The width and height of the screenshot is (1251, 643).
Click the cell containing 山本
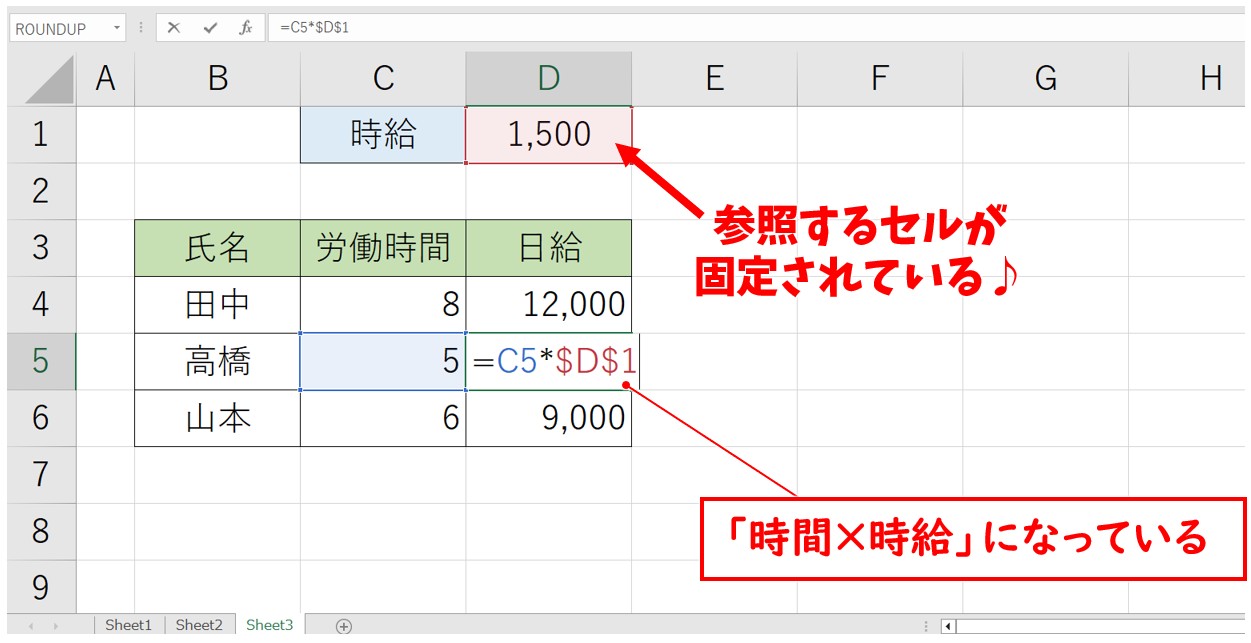tap(217, 418)
